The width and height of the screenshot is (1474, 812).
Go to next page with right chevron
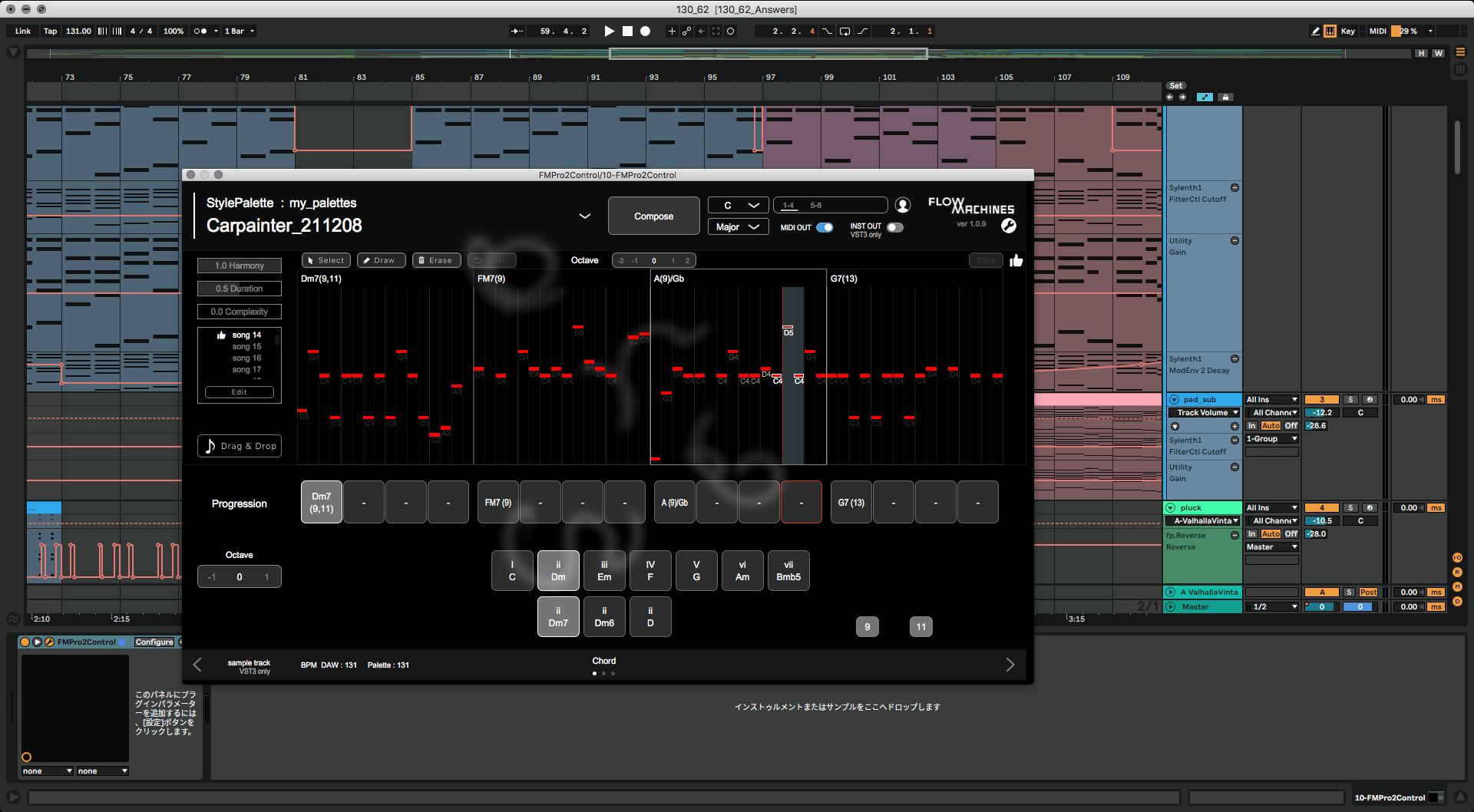tap(1010, 665)
